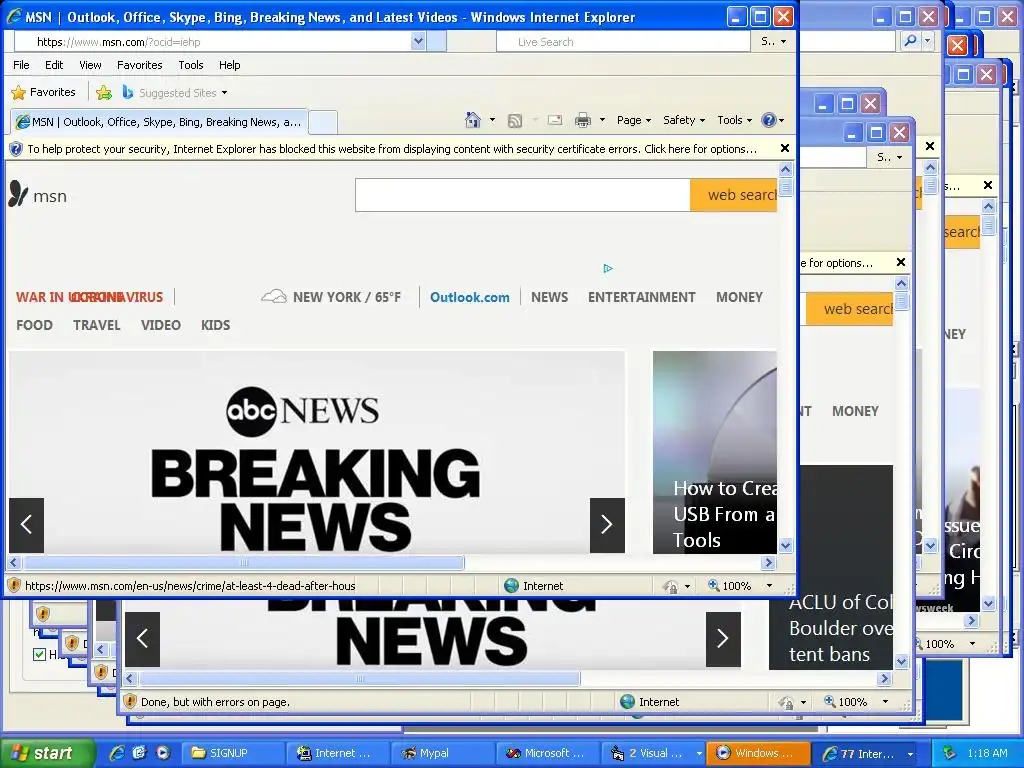The width and height of the screenshot is (1024, 768).
Task: Open the address bar history dropdown
Action: (418, 42)
